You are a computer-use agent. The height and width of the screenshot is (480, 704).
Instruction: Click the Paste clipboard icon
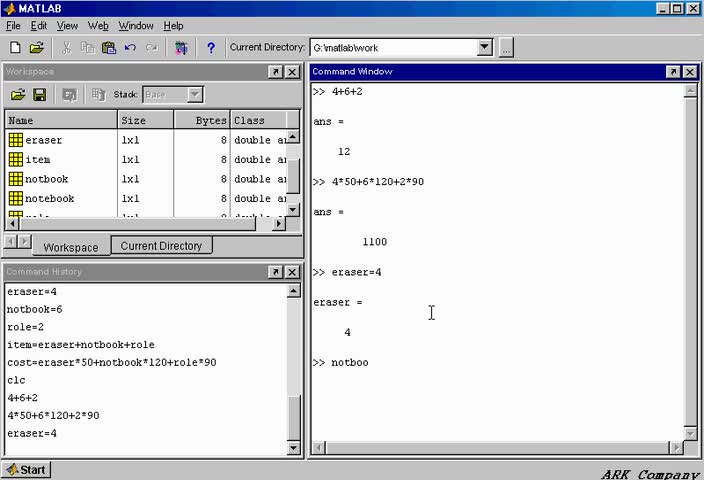point(109,48)
